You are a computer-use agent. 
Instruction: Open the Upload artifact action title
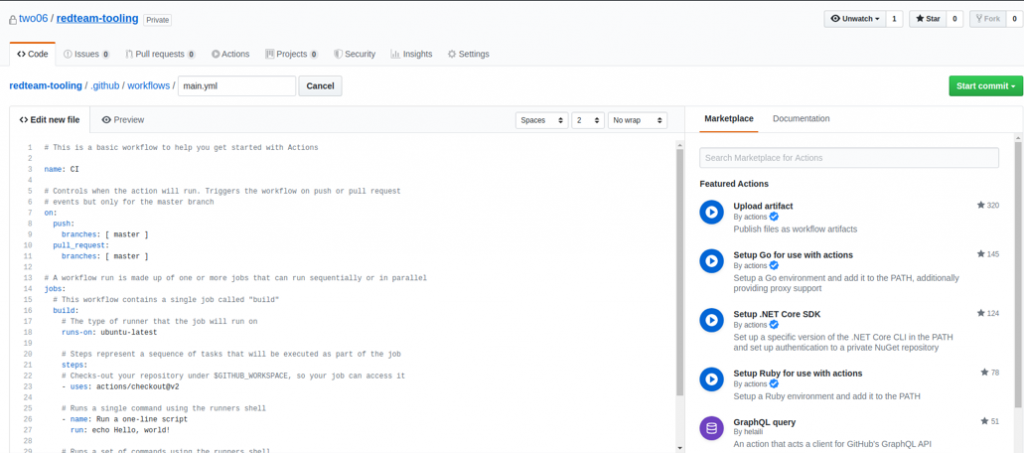[763, 206]
